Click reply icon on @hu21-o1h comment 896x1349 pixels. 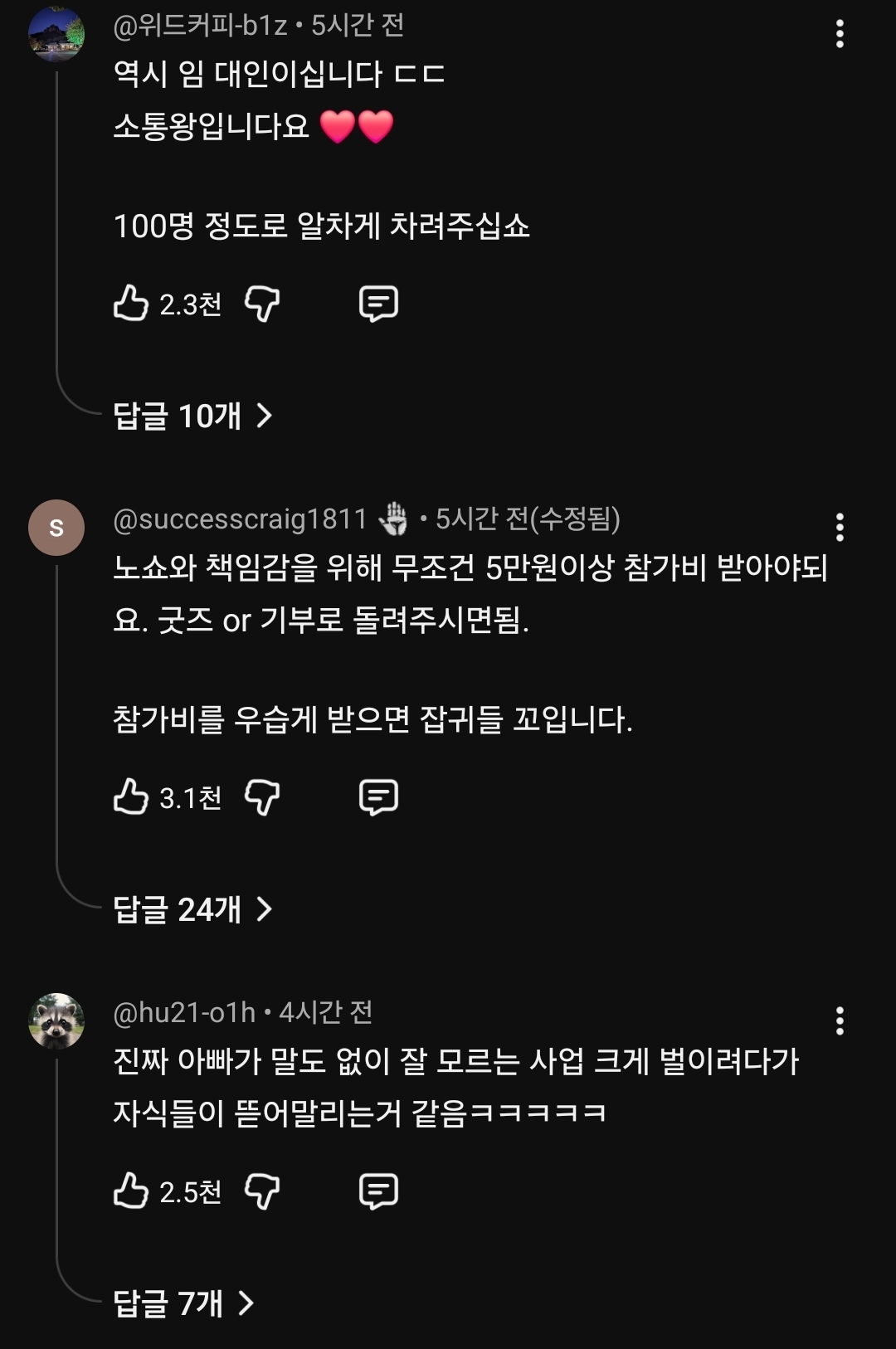378,1191
